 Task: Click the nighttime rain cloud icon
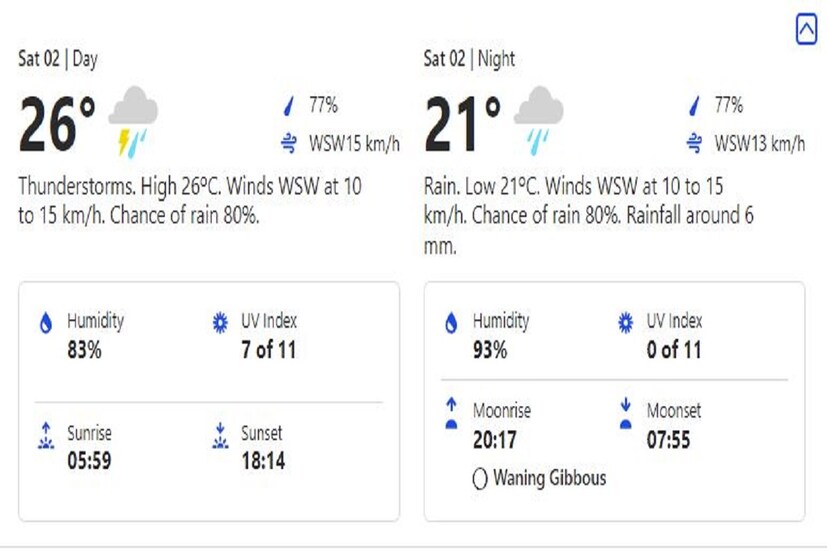[x=538, y=120]
